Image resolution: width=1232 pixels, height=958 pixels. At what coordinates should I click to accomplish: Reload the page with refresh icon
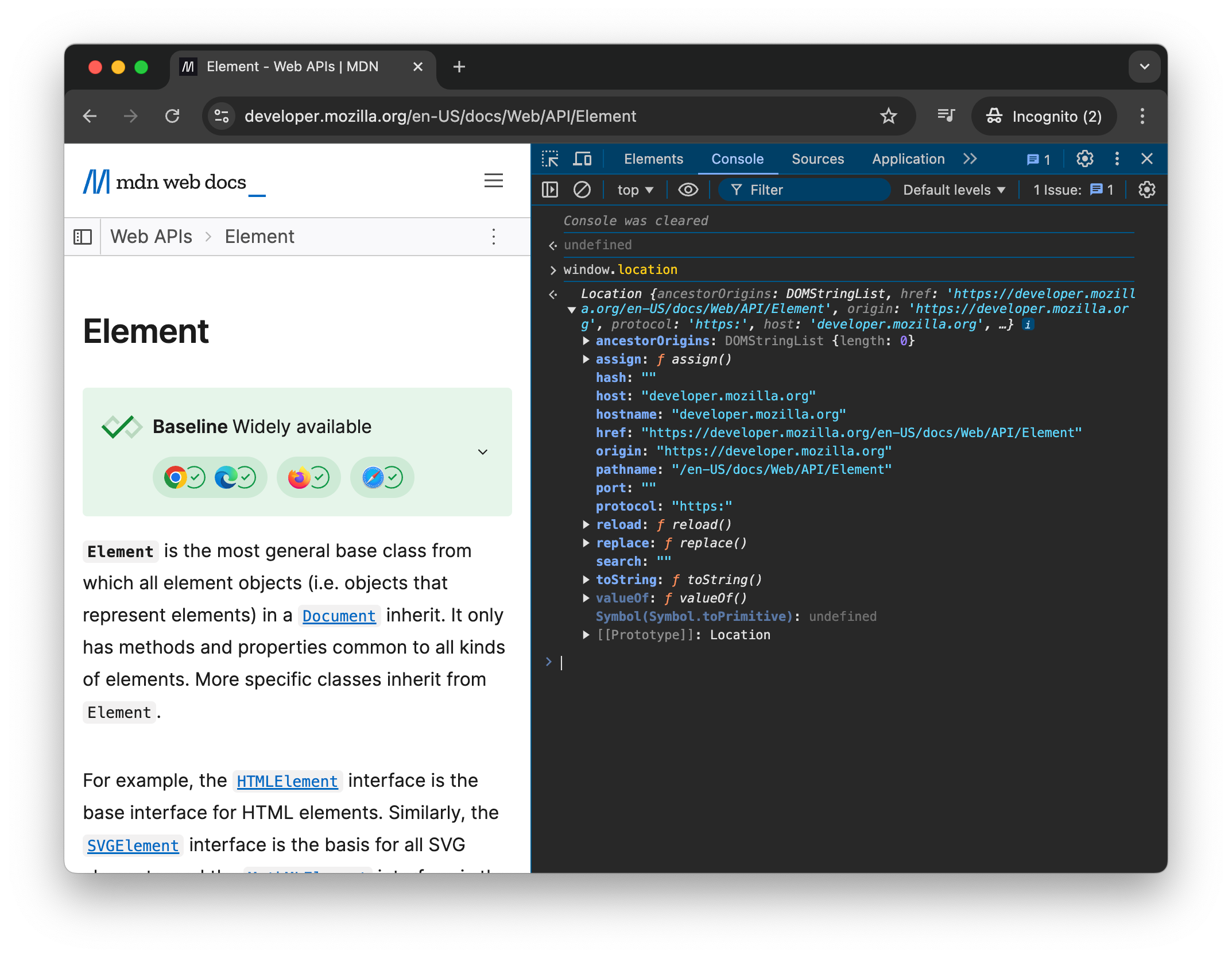172,117
